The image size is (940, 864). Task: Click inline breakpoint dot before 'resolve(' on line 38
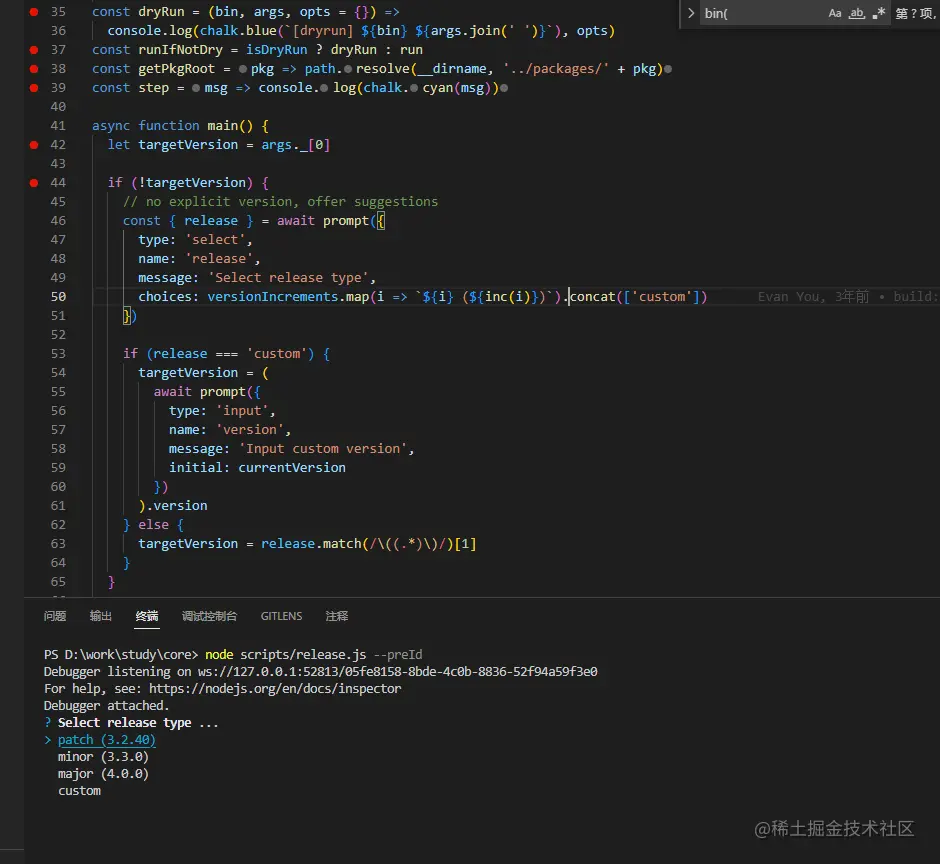(x=348, y=70)
